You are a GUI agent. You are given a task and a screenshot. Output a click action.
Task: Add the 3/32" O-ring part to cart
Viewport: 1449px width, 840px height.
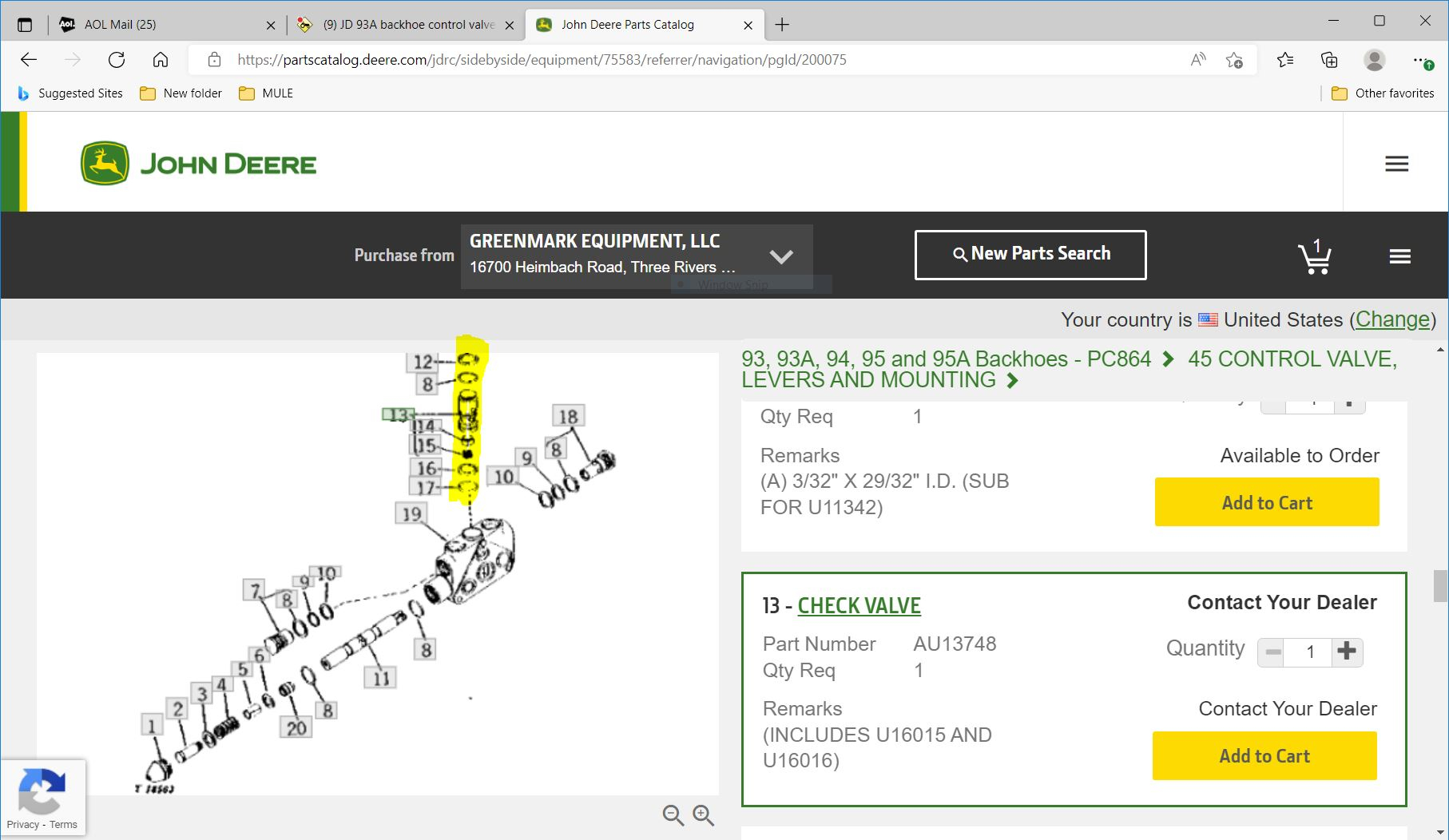(x=1267, y=502)
